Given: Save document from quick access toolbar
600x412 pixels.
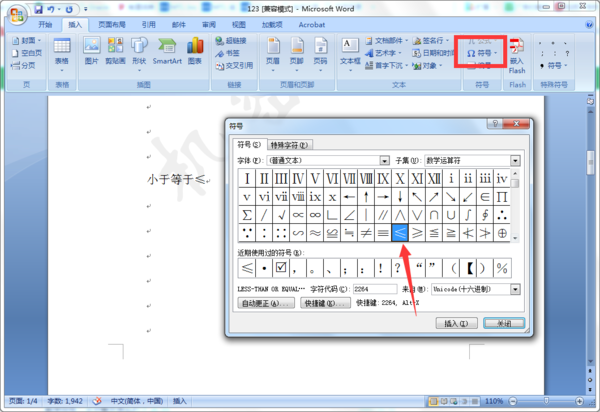Looking at the screenshot, I should (x=38, y=9).
